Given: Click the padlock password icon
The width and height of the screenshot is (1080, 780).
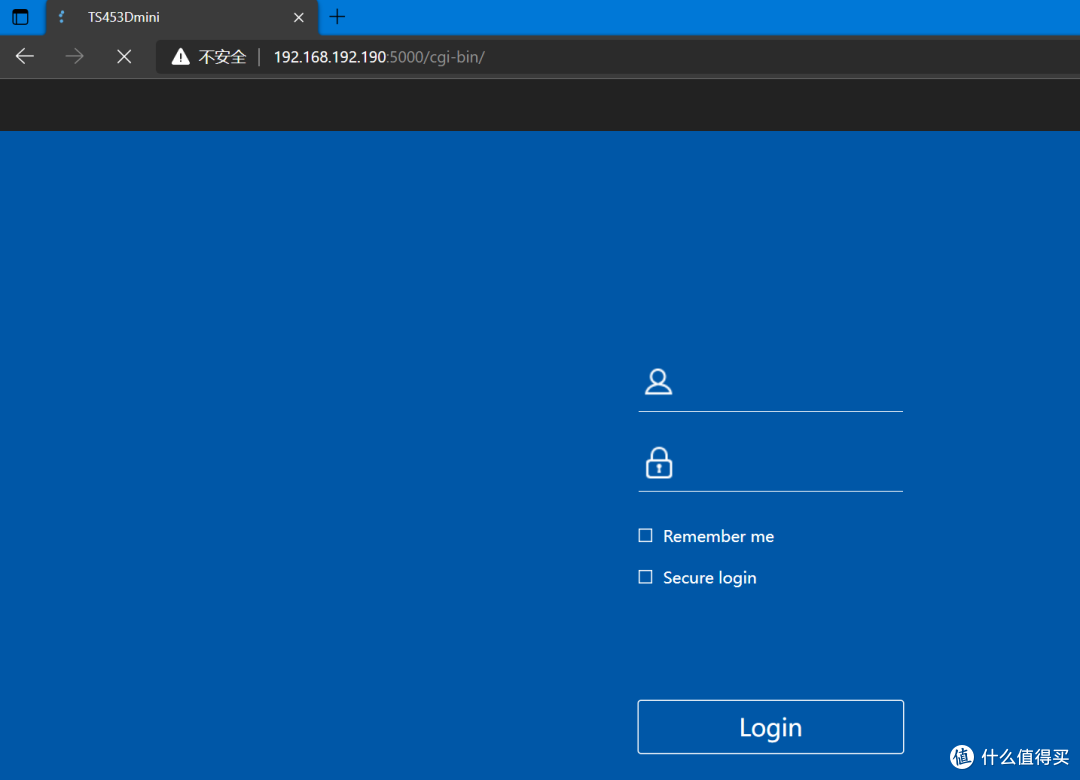Looking at the screenshot, I should point(658,463).
